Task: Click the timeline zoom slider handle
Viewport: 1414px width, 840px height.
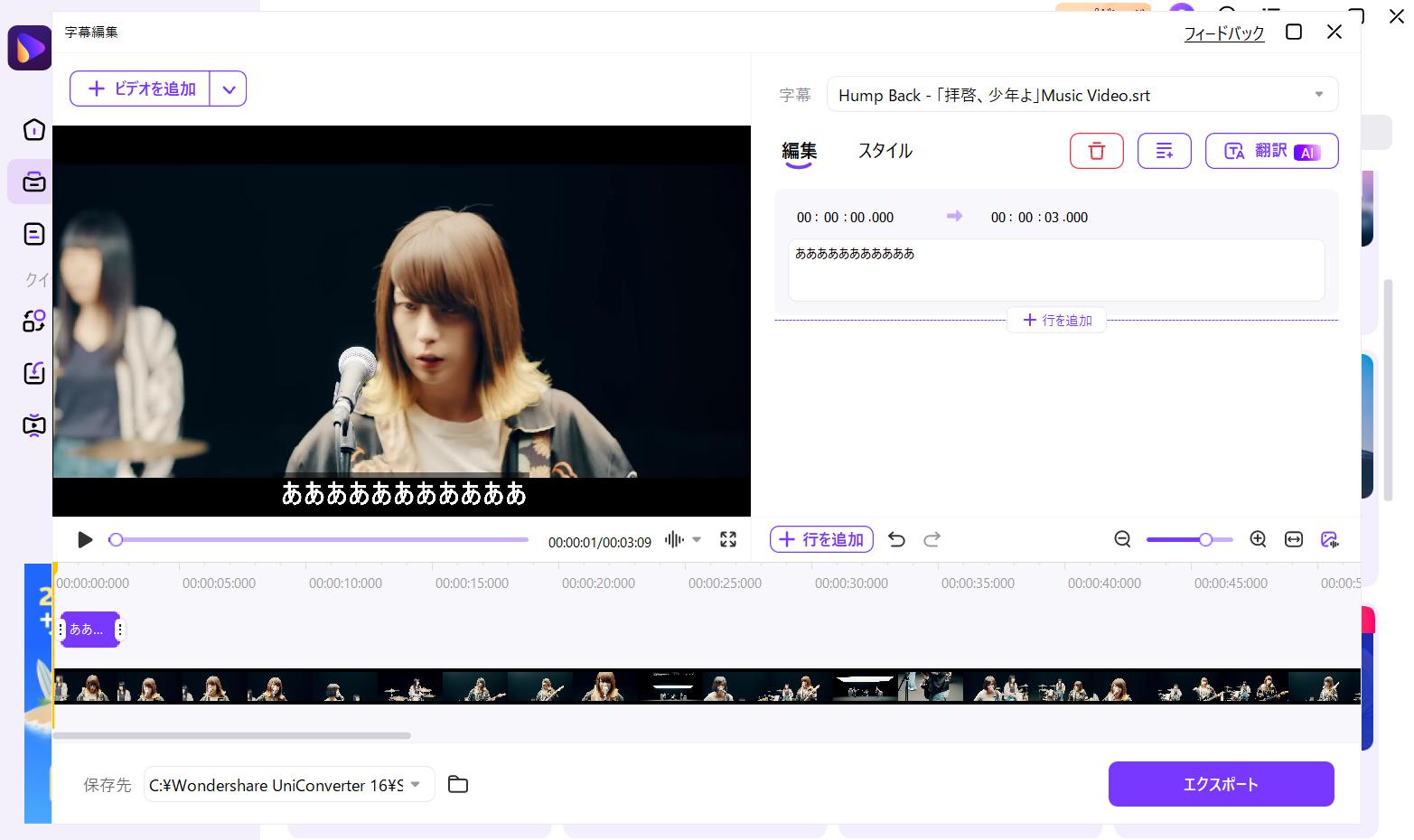Action: (1205, 539)
